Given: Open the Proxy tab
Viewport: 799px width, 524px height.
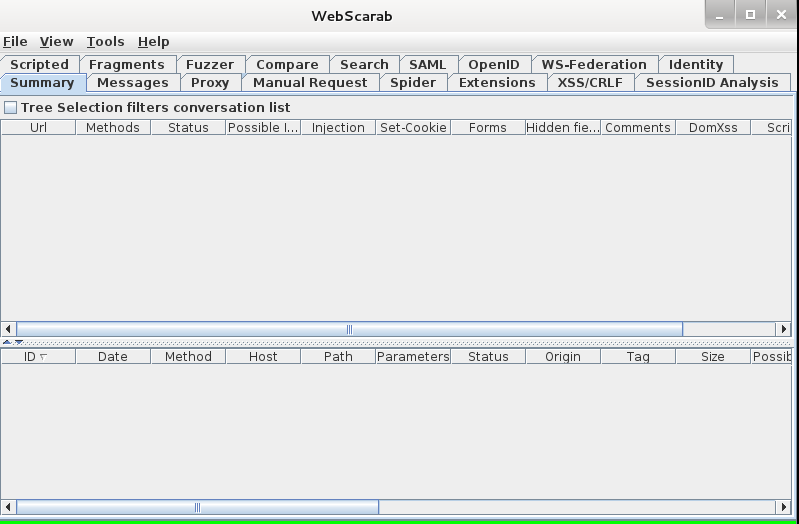Looking at the screenshot, I should click(210, 83).
